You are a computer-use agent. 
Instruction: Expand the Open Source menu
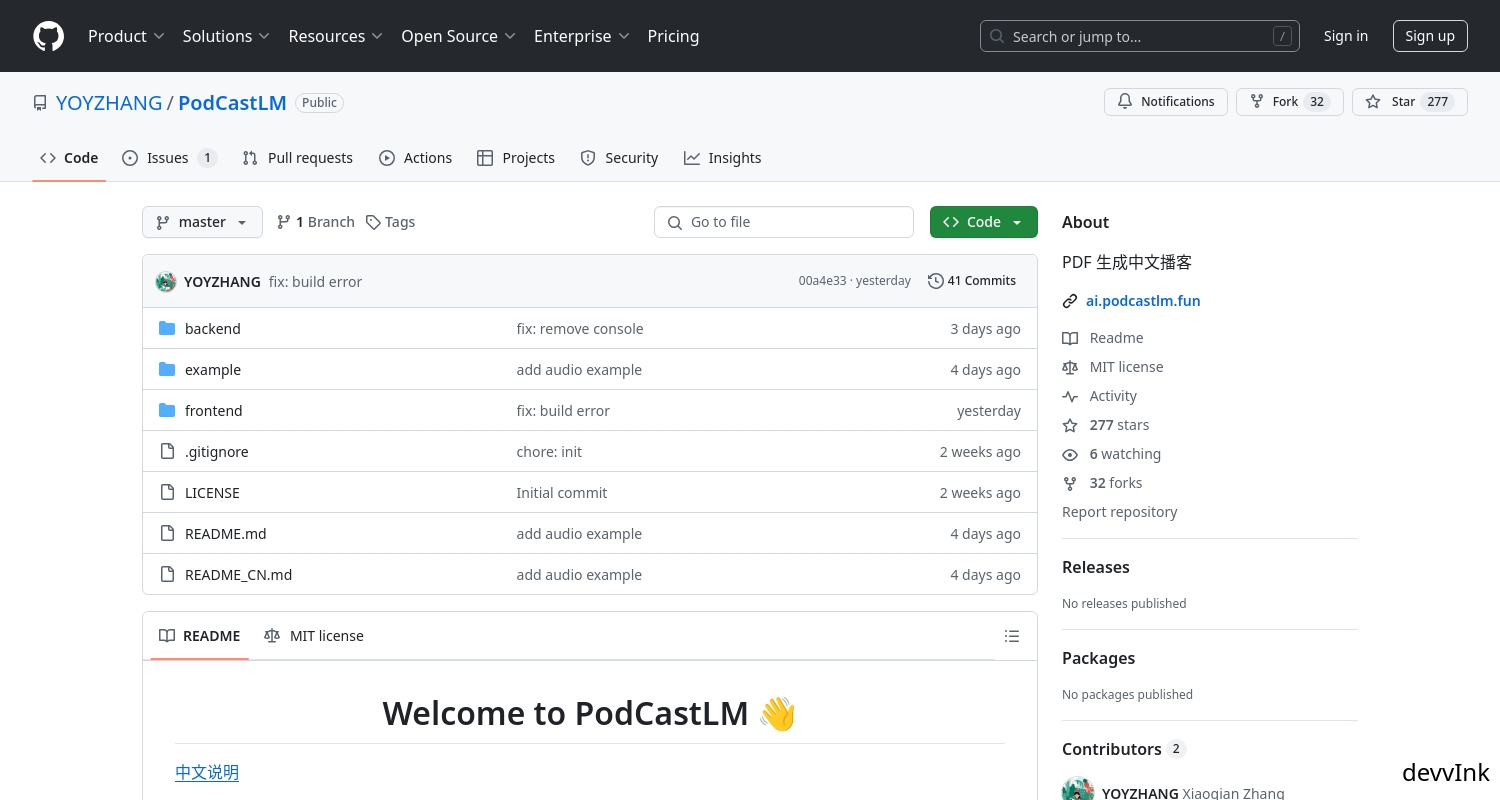(x=459, y=36)
